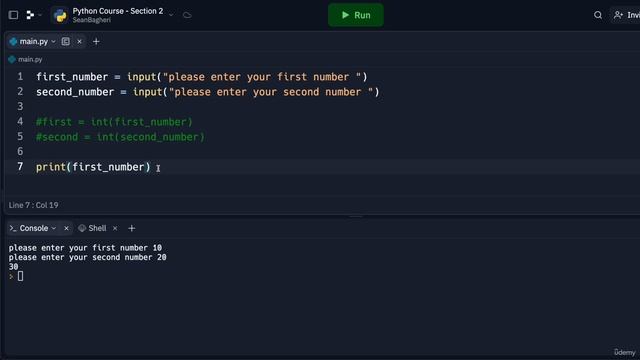Click the split layout icon in main.py tab
This screenshot has width=640, height=360.
tap(65, 41)
